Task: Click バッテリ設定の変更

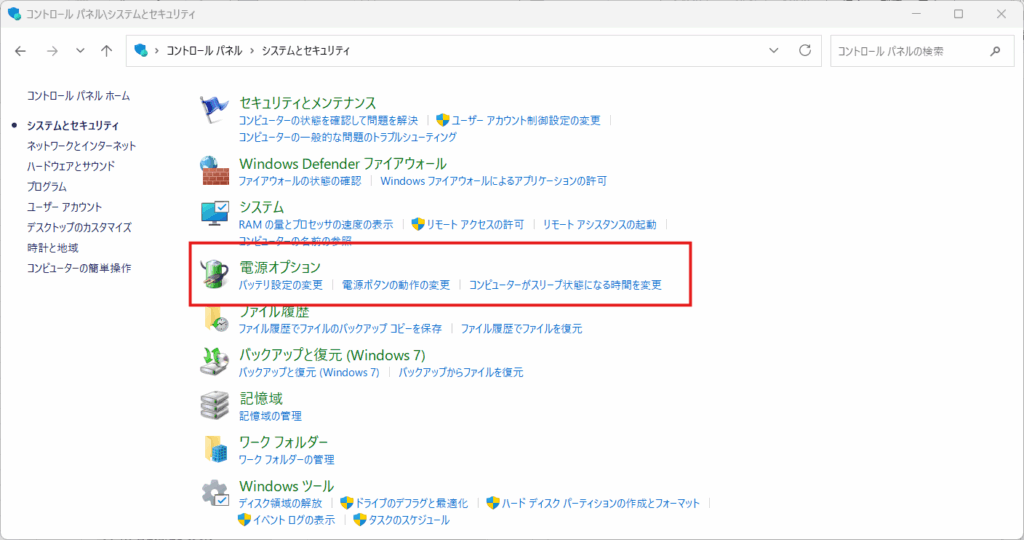Action: tap(281, 285)
